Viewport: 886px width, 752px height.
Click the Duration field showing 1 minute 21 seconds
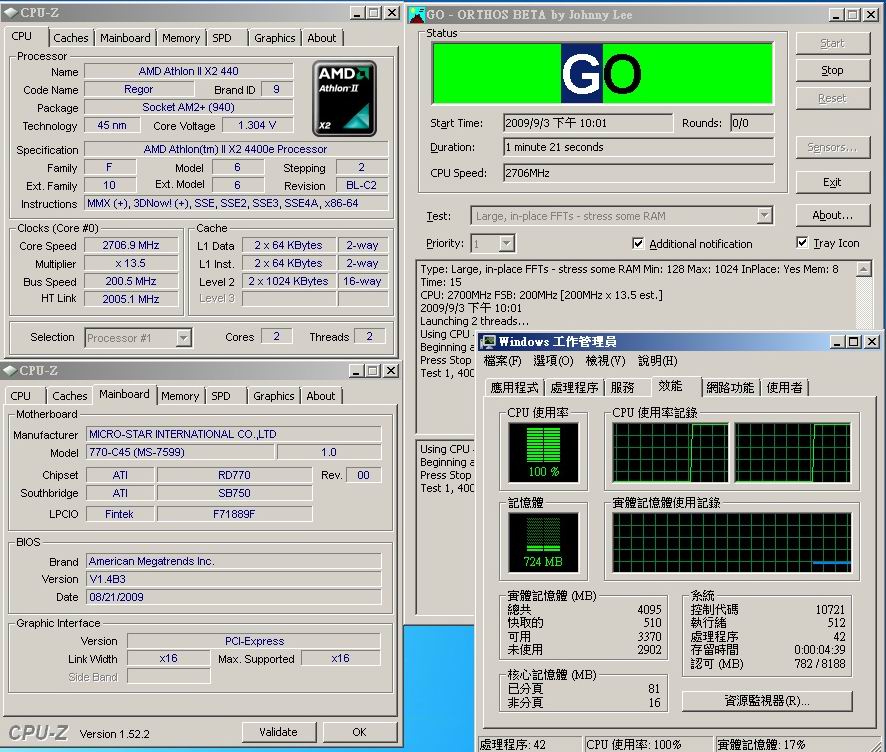click(x=639, y=147)
